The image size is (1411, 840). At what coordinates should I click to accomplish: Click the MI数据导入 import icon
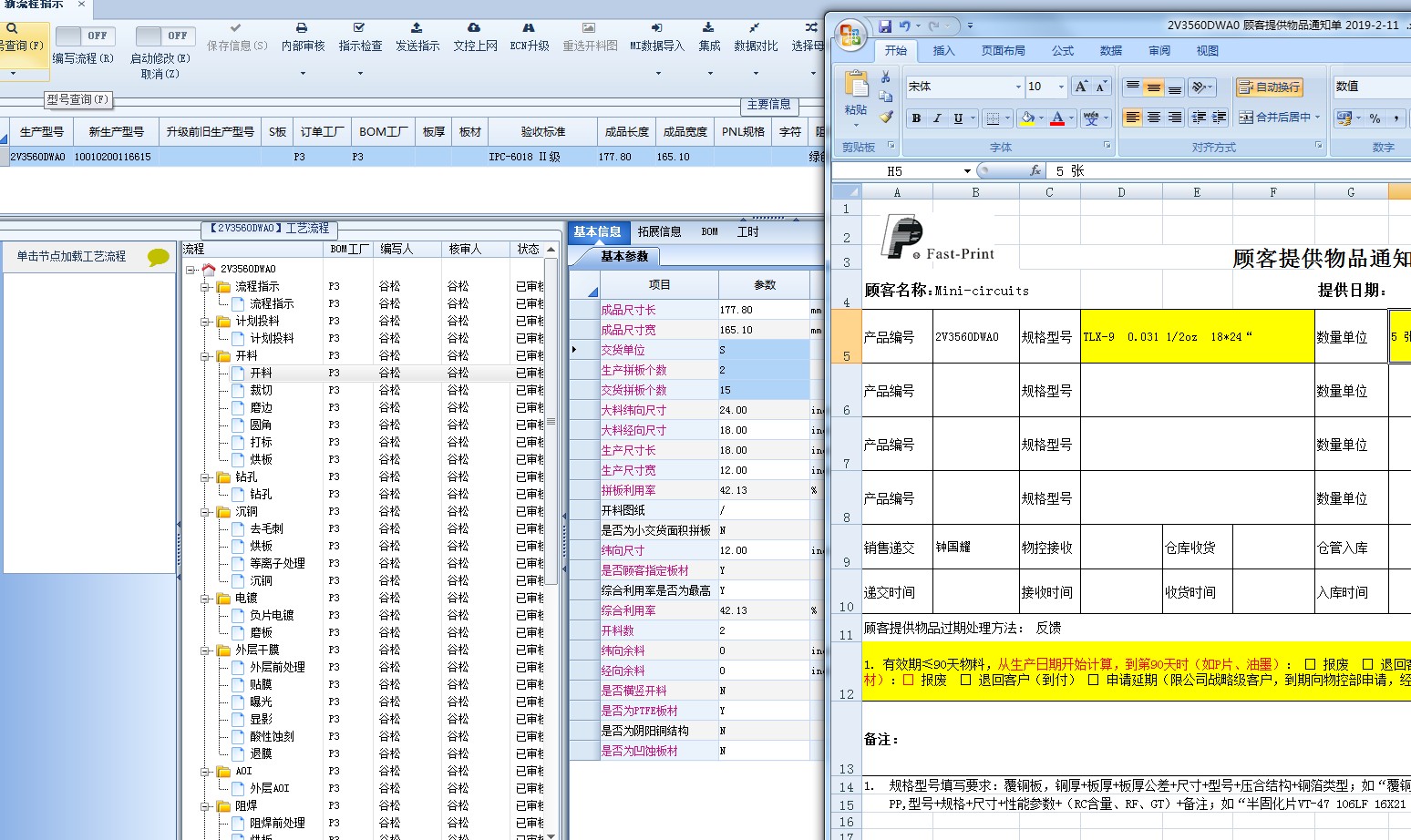(656, 28)
